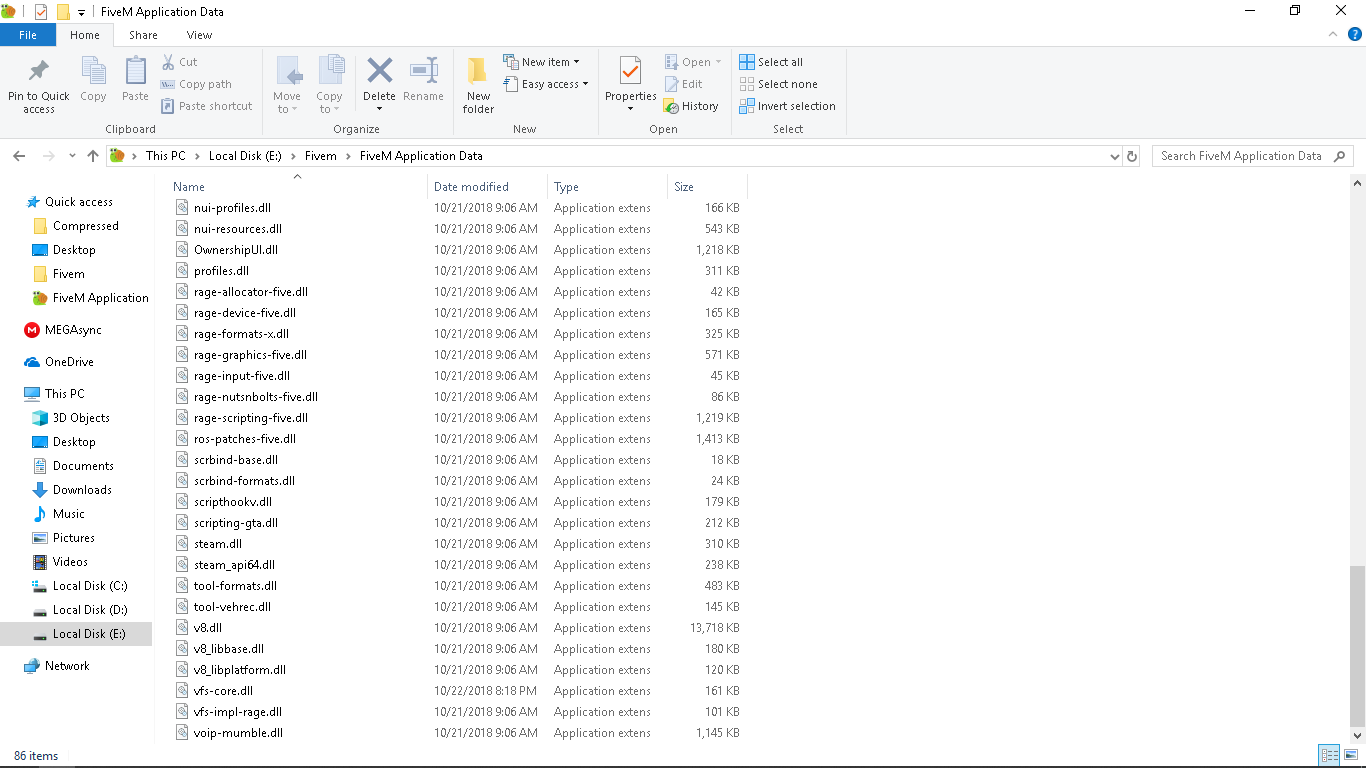Viewport: 1366px width, 768px height.
Task: Click Select all in the ribbon
Action: point(771,62)
